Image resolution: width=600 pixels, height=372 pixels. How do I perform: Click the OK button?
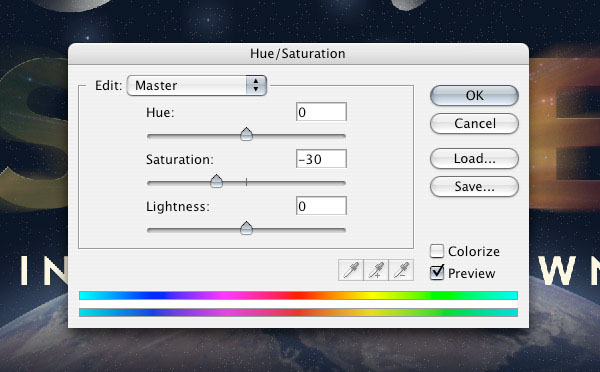coord(474,96)
